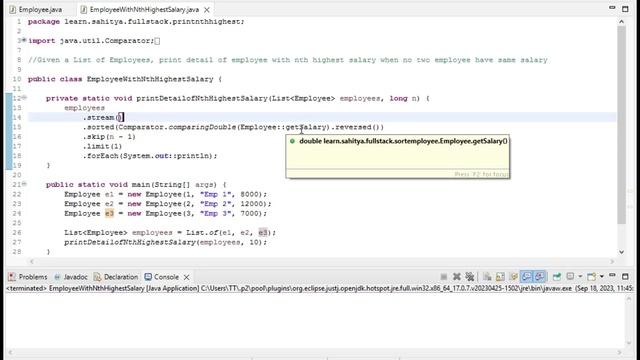This screenshot has height=360, width=640.
Task: Click ".stream()" on line 14
Action: (103, 118)
